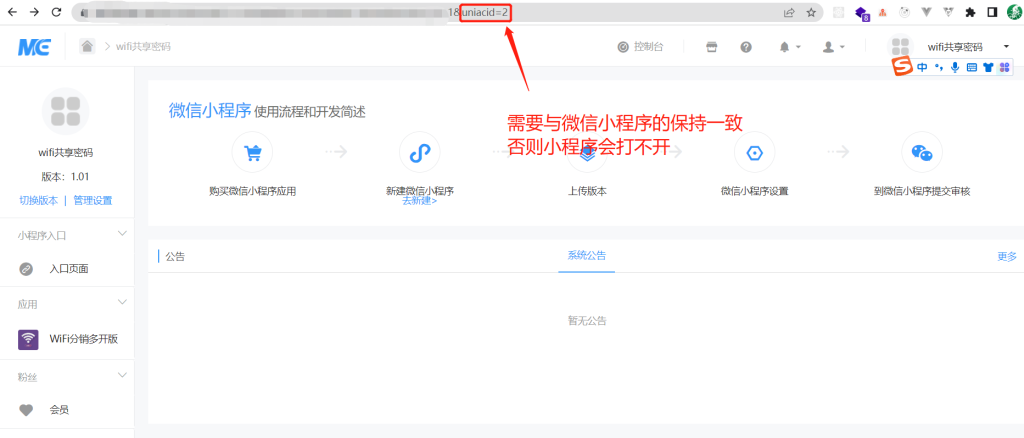Open the purple extension with the 8 badge
The image size is (1024, 438).
coord(862,12)
